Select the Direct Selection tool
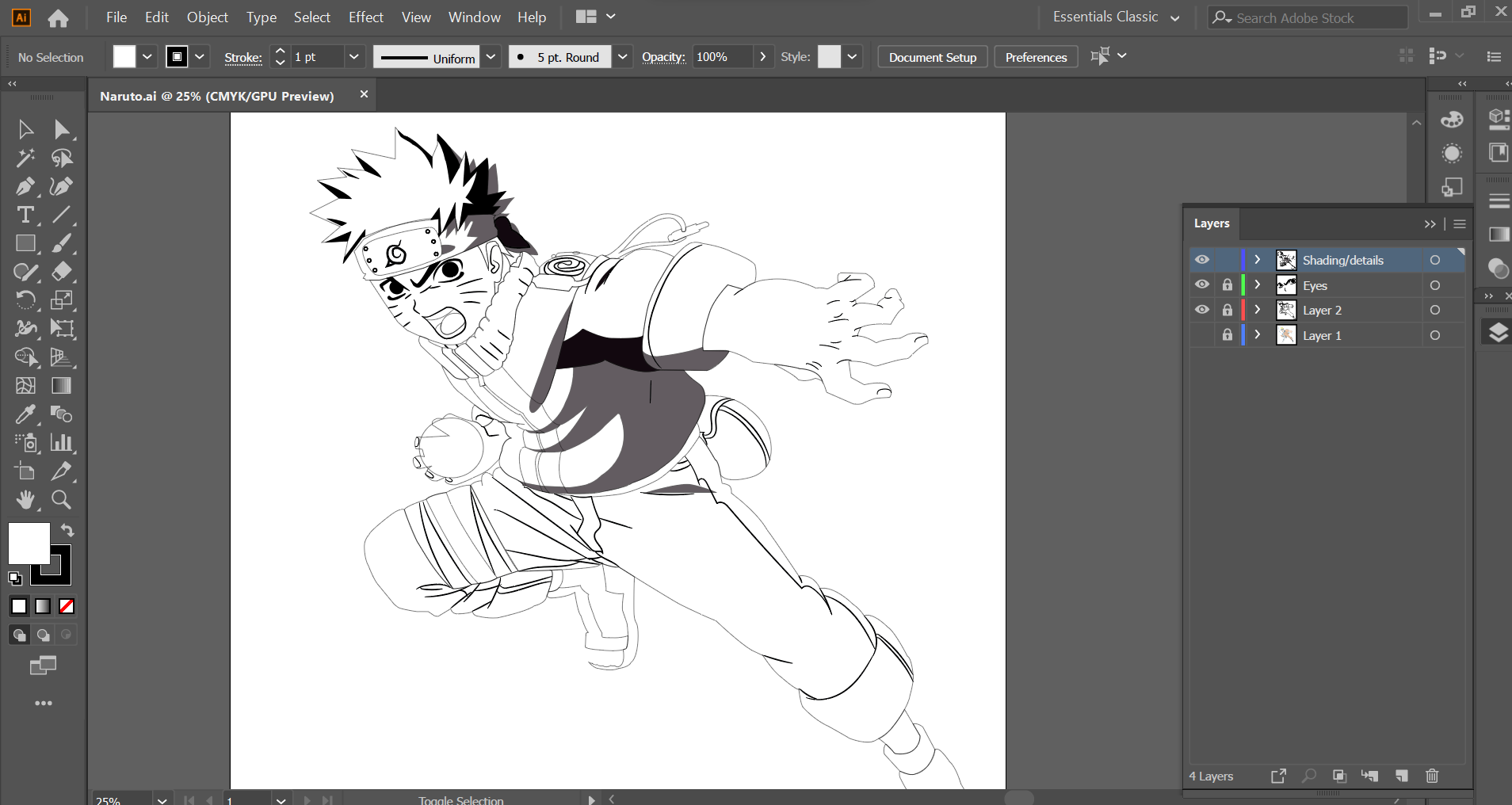1512x805 pixels. point(62,129)
